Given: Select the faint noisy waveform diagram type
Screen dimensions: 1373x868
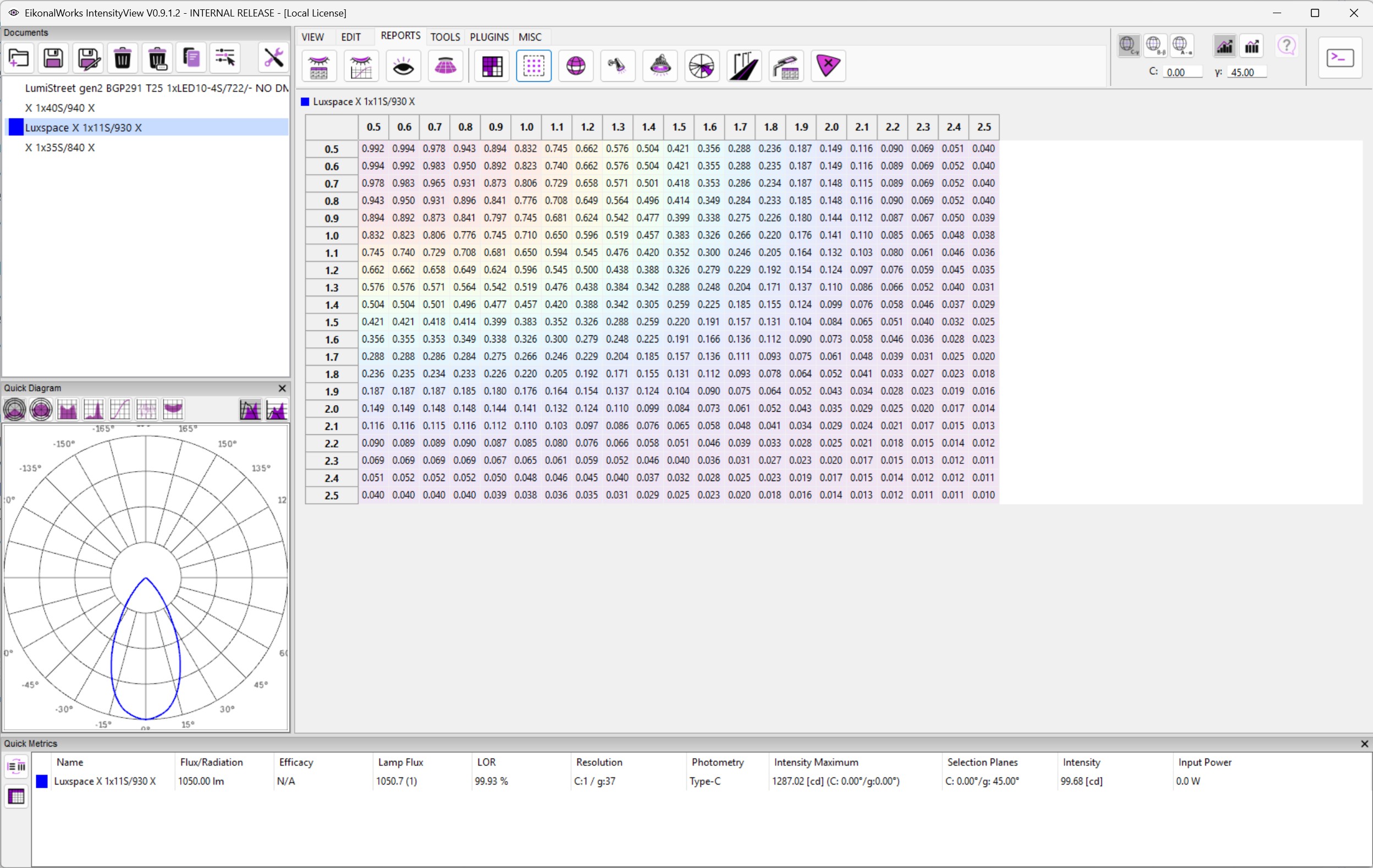Looking at the screenshot, I should 146,409.
